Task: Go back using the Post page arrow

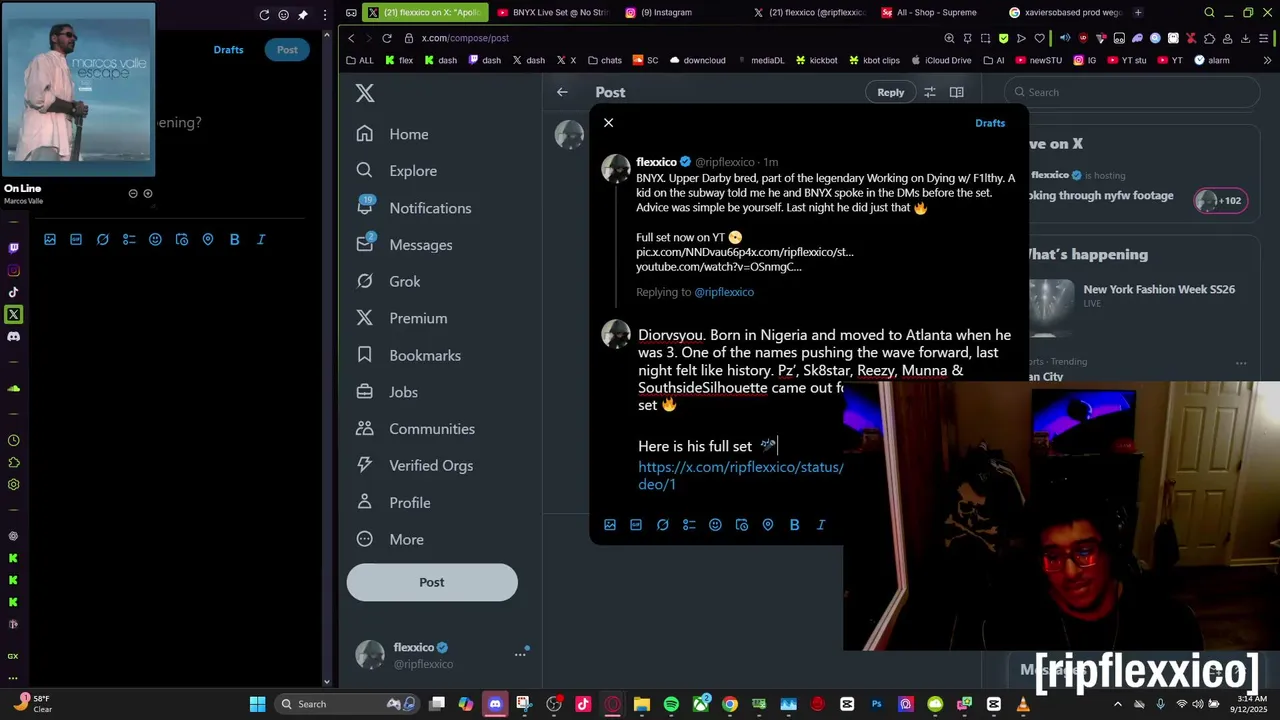Action: pyautogui.click(x=562, y=92)
